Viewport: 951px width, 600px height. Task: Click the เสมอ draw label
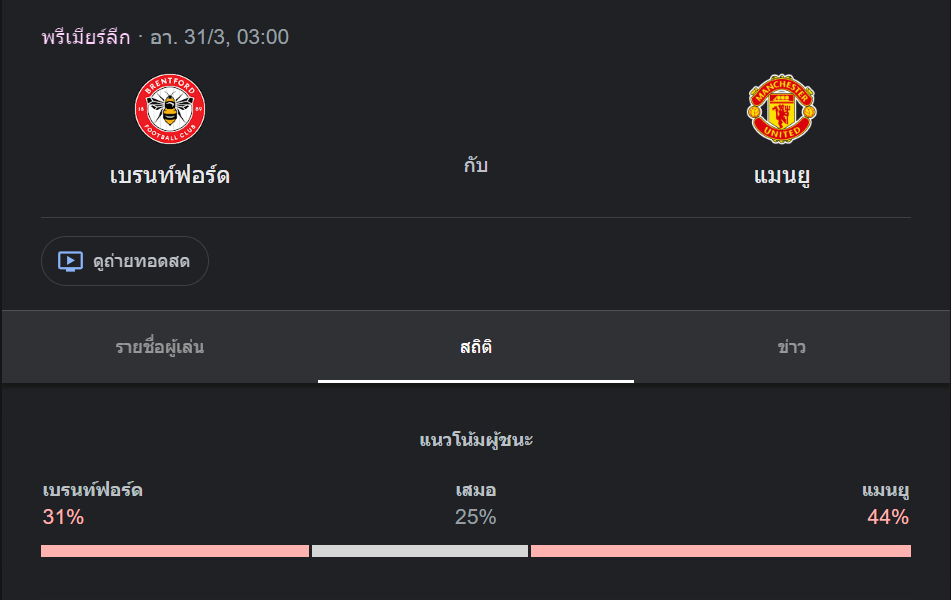[476, 490]
